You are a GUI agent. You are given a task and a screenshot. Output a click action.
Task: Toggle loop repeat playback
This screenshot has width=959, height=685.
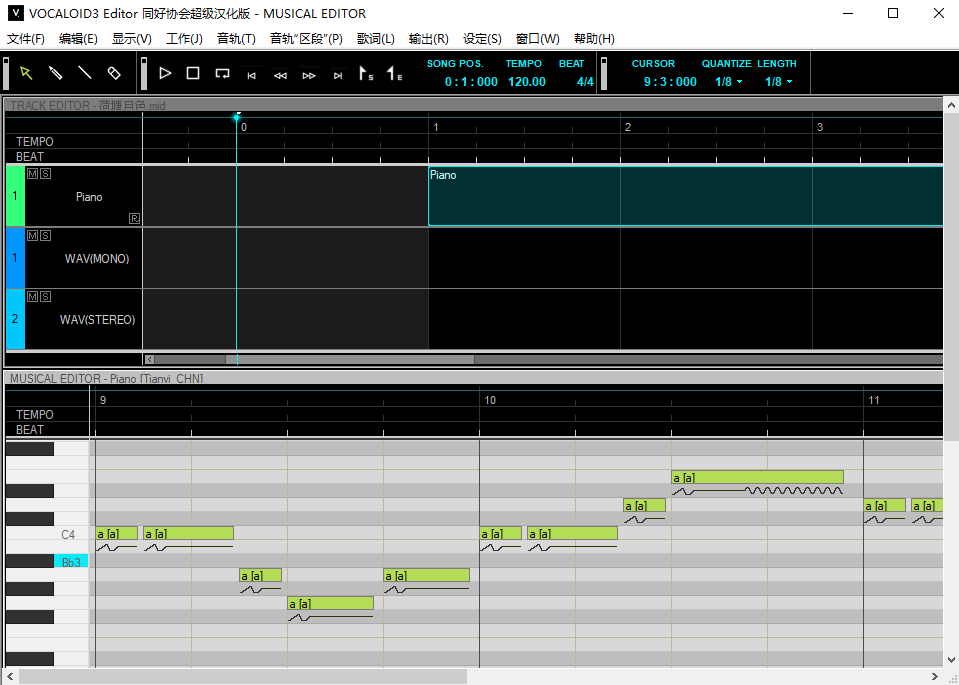click(222, 73)
